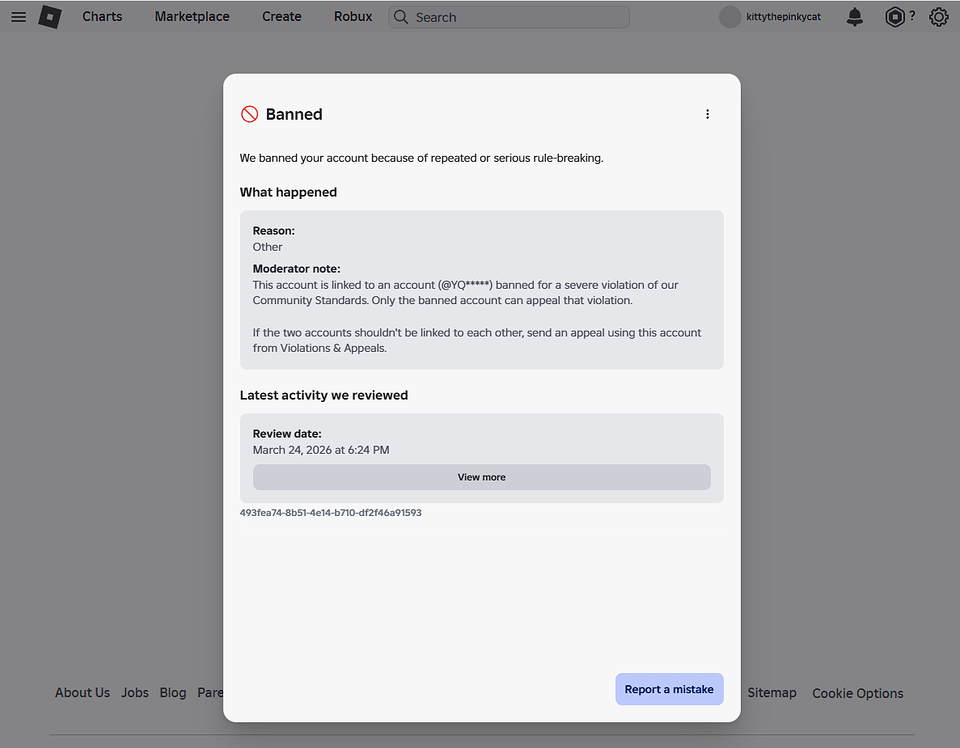
Task: Open the three-dot options in Banned dialog
Action: point(707,114)
